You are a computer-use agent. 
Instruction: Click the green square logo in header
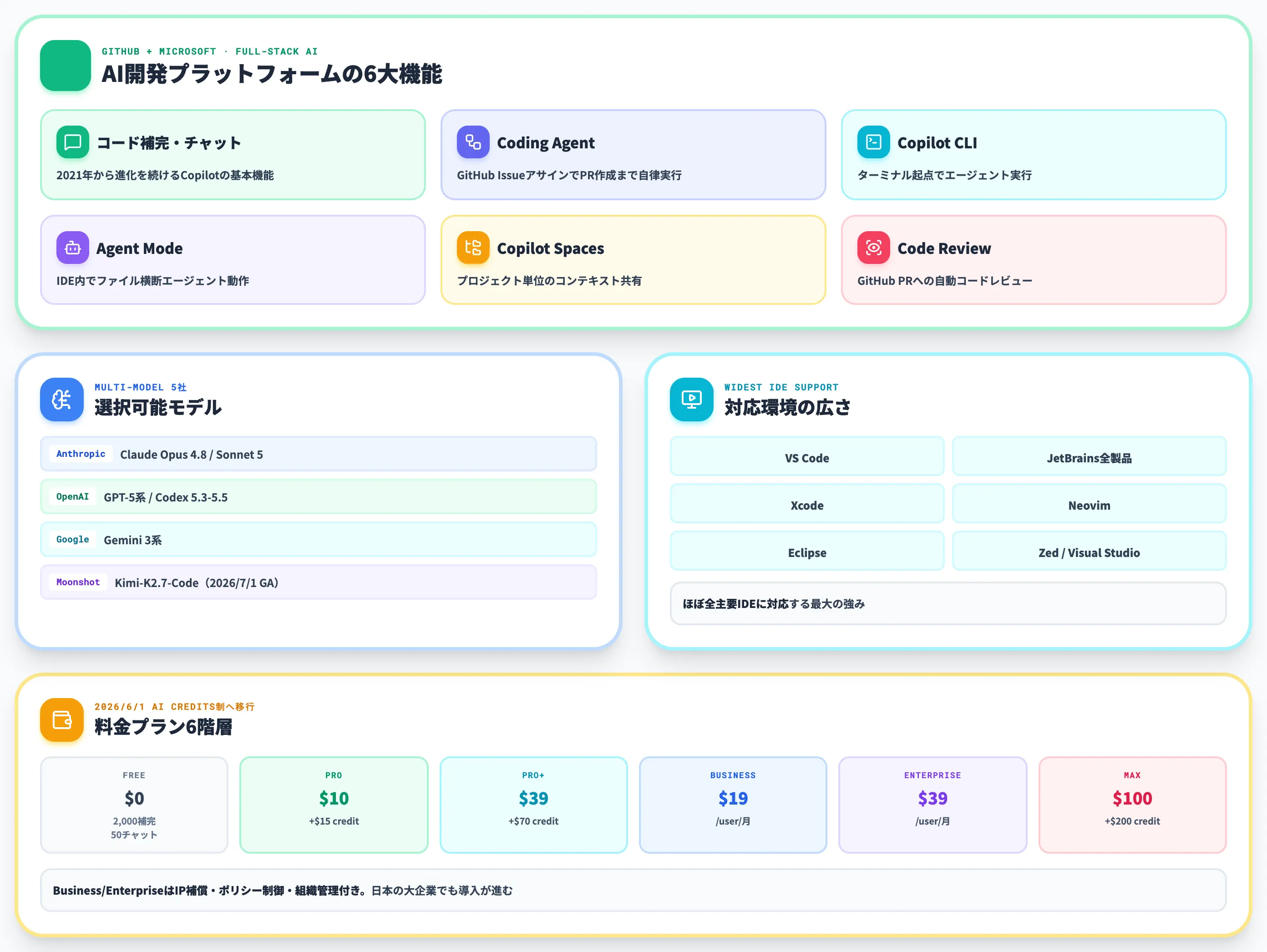tap(65, 65)
